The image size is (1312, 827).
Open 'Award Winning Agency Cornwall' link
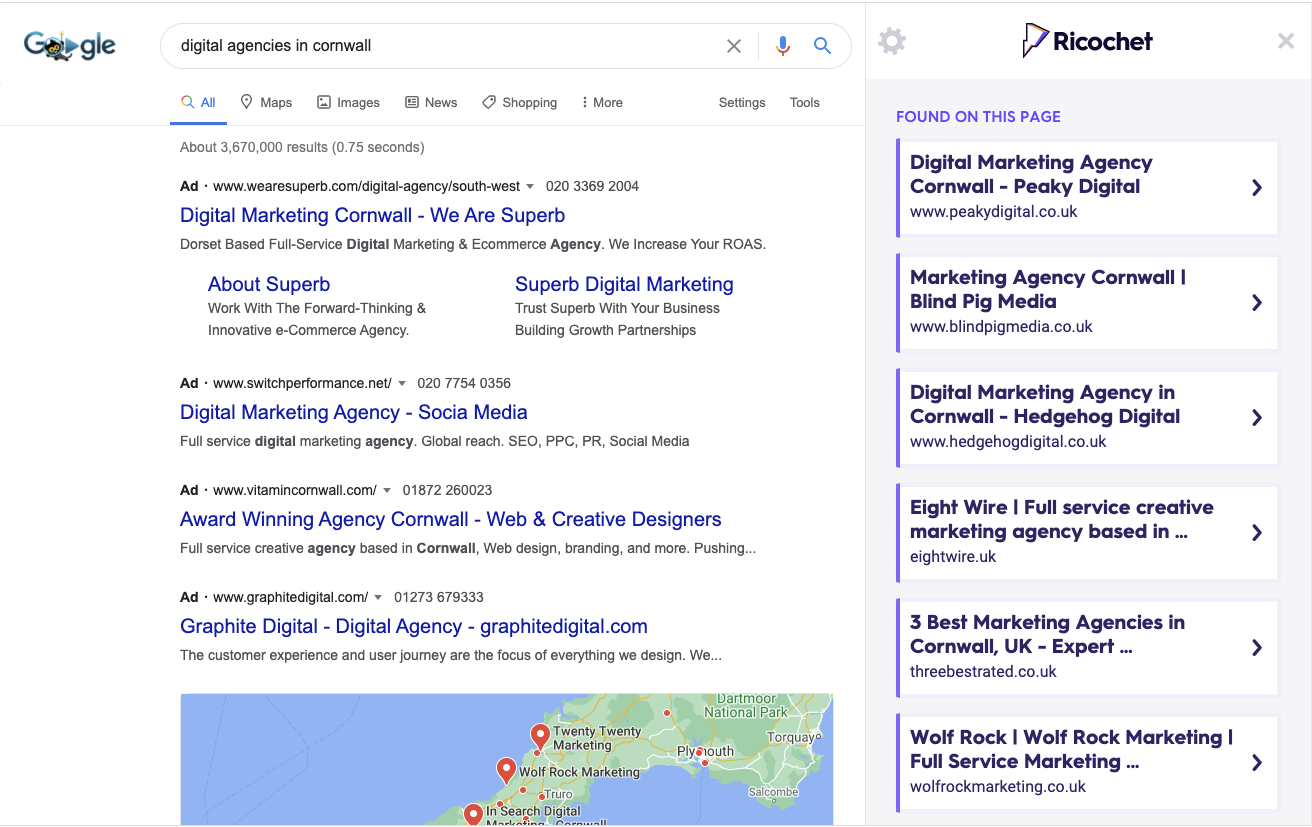click(x=450, y=519)
